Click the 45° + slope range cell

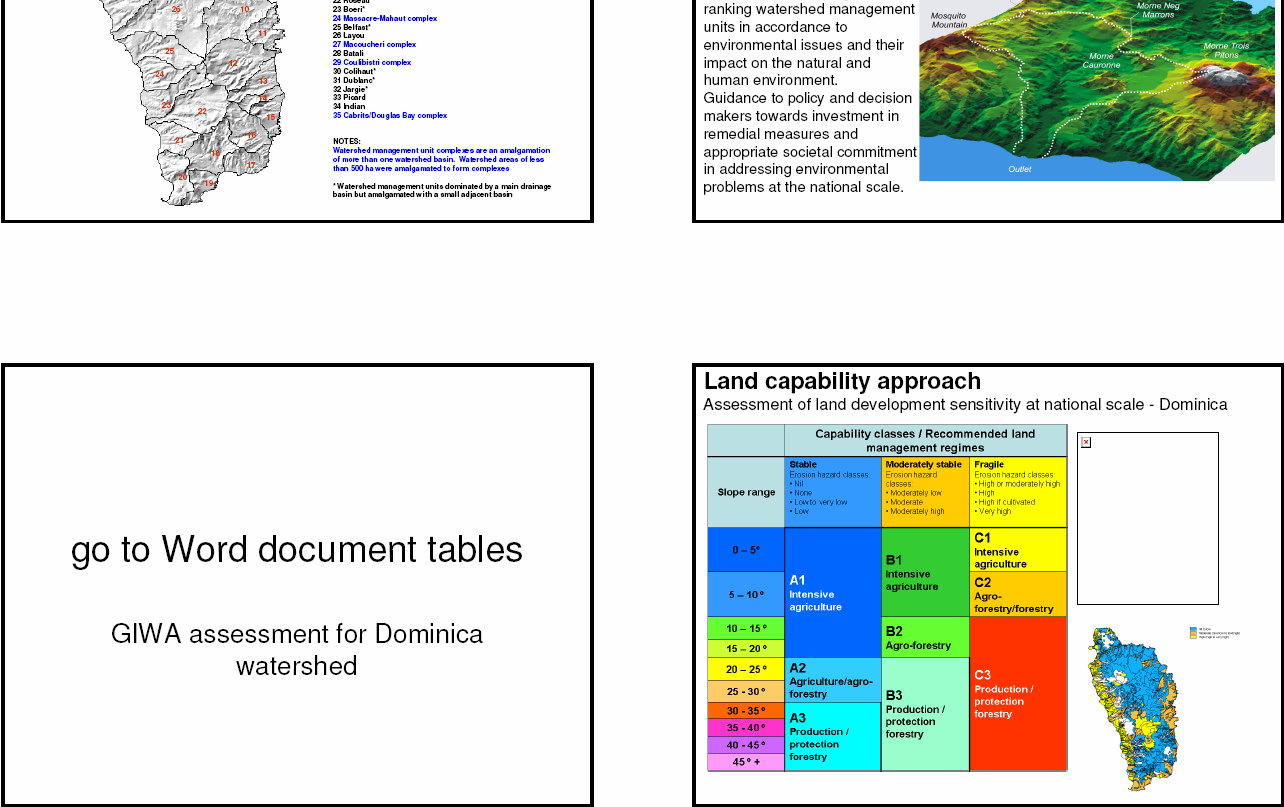(746, 762)
